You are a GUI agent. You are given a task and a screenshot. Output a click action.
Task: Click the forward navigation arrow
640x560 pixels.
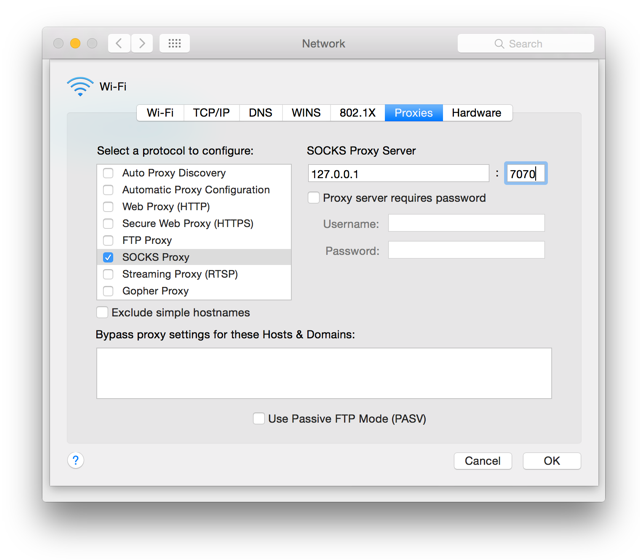coord(142,44)
